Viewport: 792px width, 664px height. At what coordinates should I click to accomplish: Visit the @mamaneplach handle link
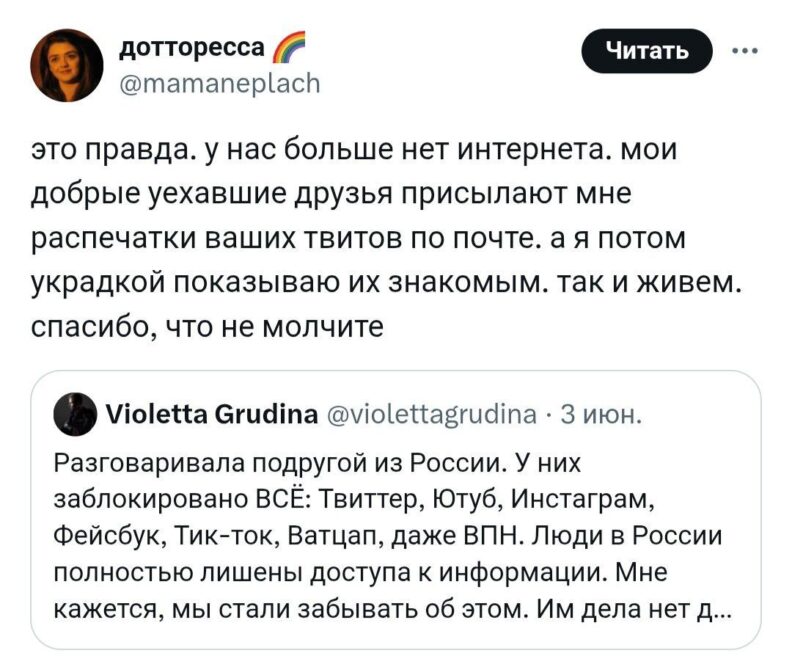pyautogui.click(x=220, y=83)
